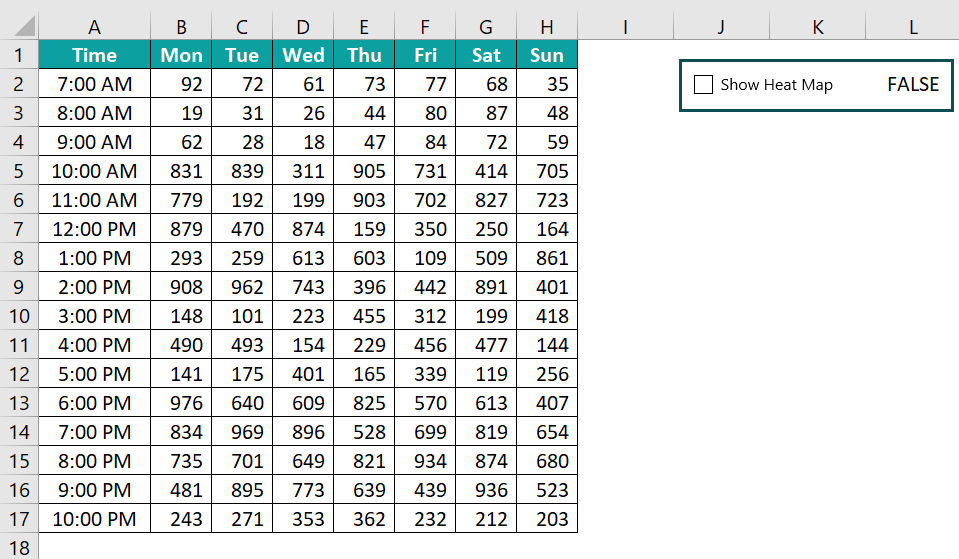Click the cell containing 895
This screenshot has height=559, width=959.
(242, 489)
